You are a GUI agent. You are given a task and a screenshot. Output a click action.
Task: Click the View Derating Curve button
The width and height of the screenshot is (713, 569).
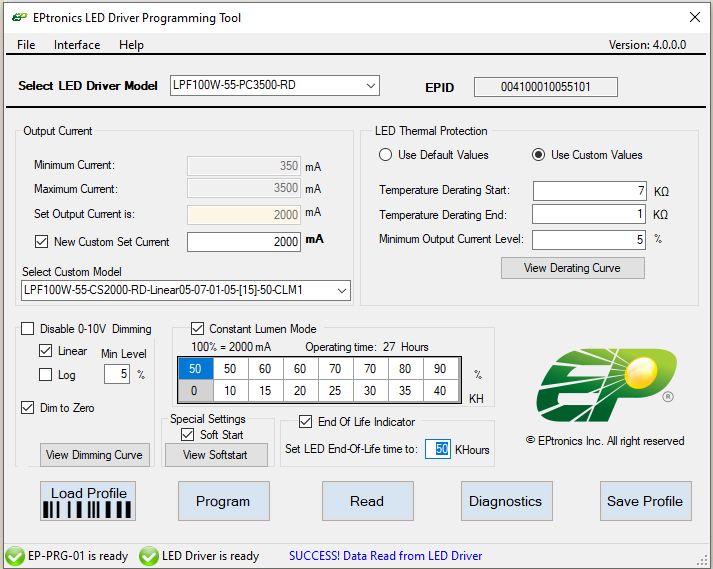coord(572,268)
